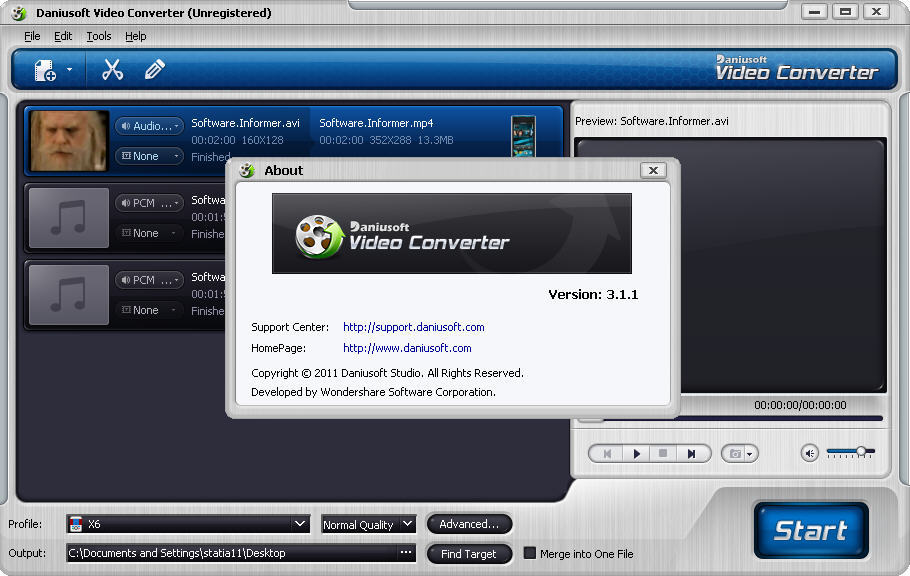The image size is (910, 576).
Task: Open PCM audio dropdown in third file row
Action: (x=149, y=280)
